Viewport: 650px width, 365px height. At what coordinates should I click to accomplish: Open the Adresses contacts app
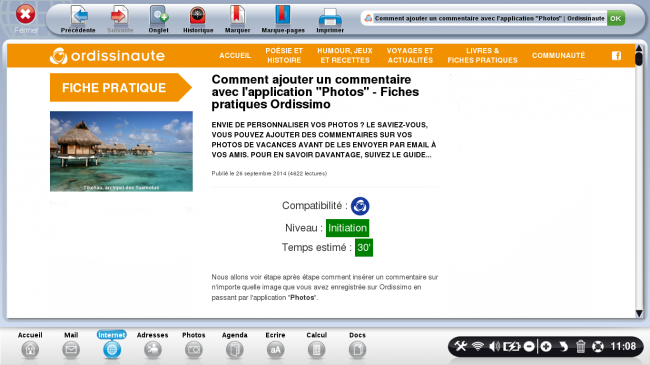click(153, 345)
